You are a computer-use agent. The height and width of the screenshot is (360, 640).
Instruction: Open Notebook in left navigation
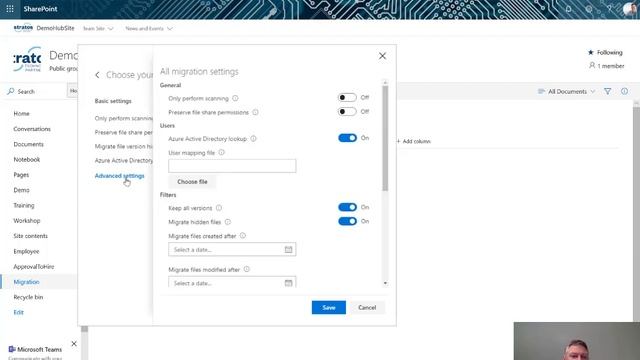pos(27,160)
